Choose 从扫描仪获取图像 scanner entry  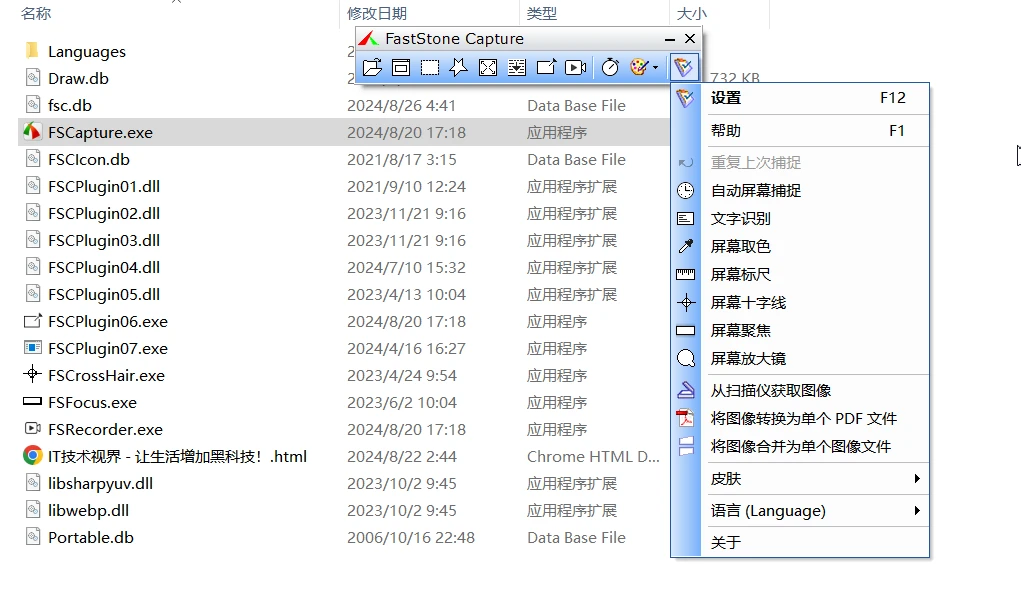click(815, 391)
